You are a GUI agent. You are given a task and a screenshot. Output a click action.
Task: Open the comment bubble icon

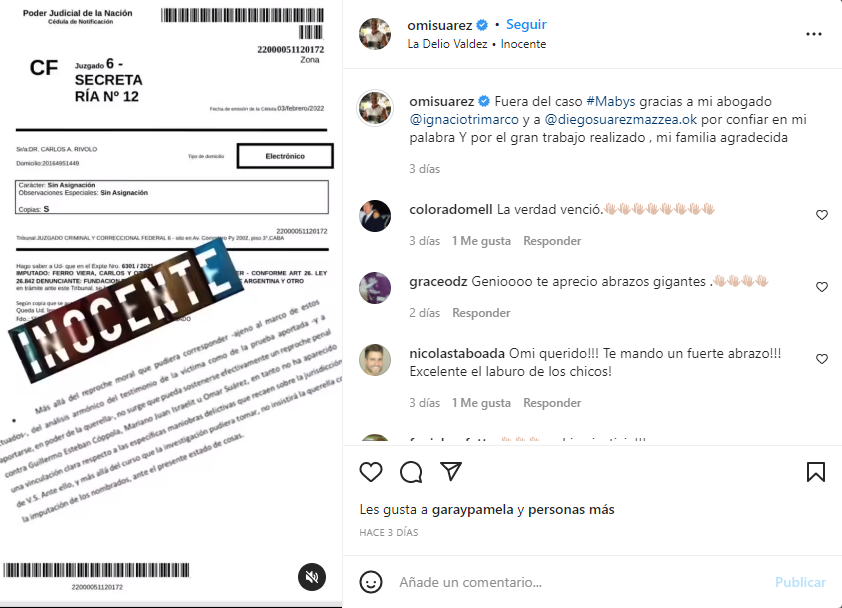pos(411,472)
